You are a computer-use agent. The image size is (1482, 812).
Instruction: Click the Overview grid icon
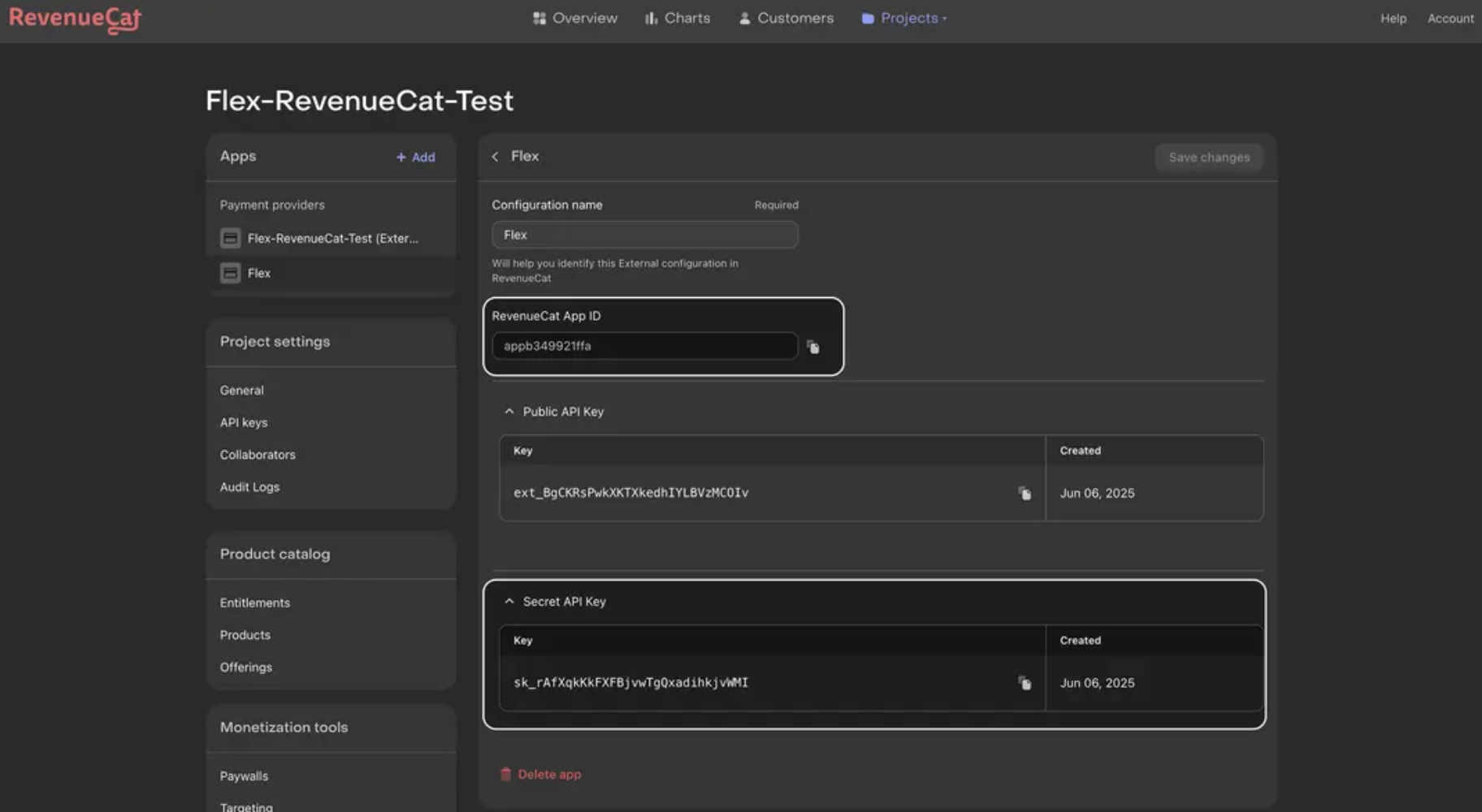coord(539,18)
